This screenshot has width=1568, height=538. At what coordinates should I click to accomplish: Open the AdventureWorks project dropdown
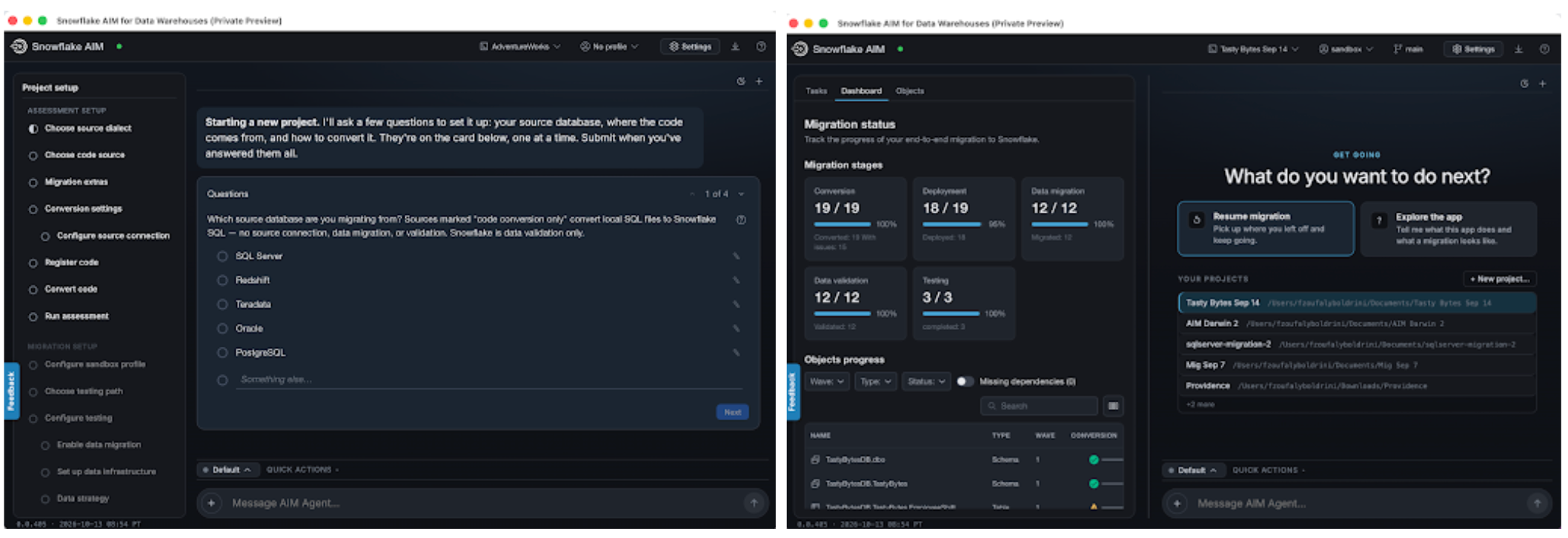tap(519, 47)
